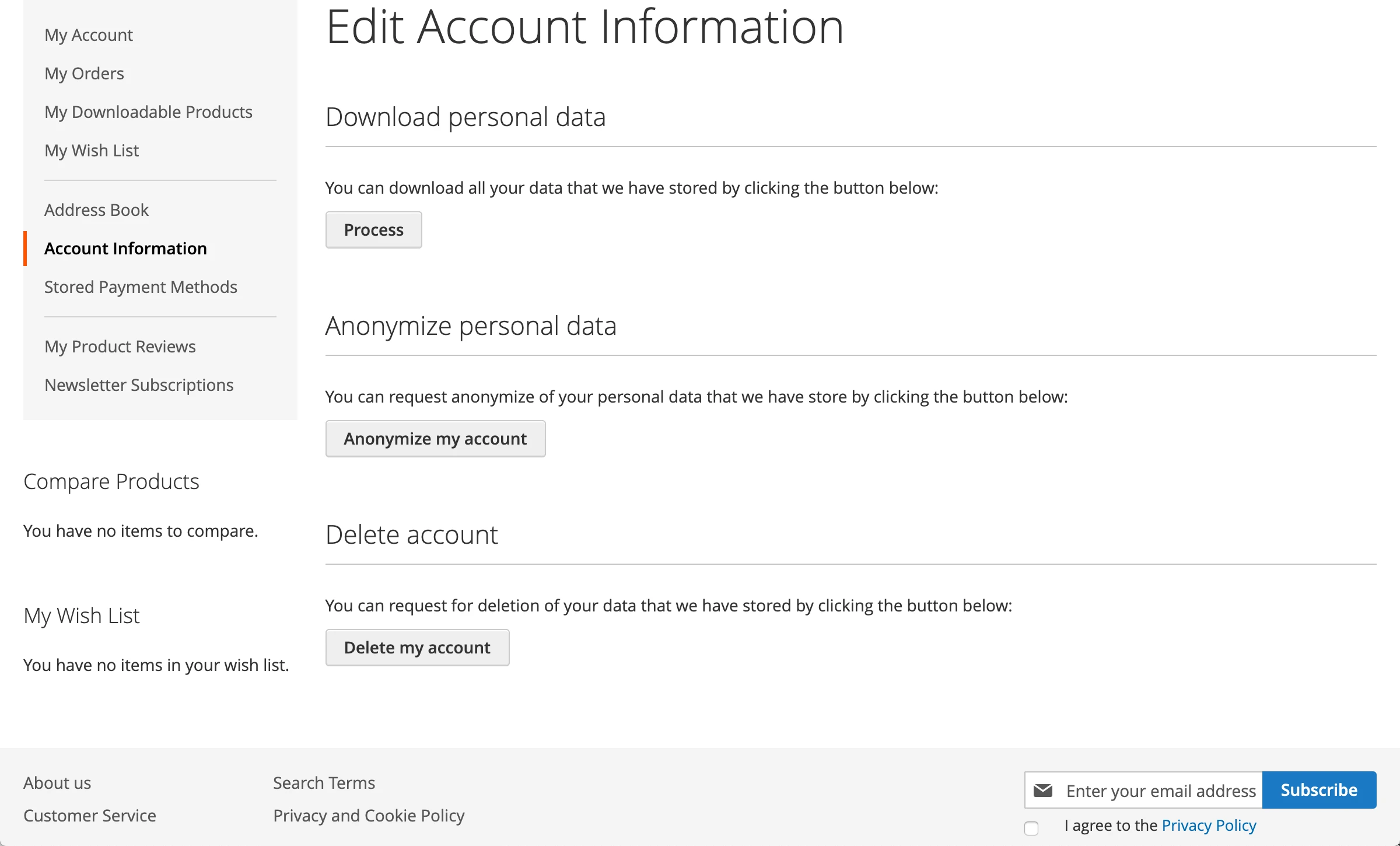Navigate to My Downloadable Products
Screen dimensions: 1400x846
tap(148, 112)
